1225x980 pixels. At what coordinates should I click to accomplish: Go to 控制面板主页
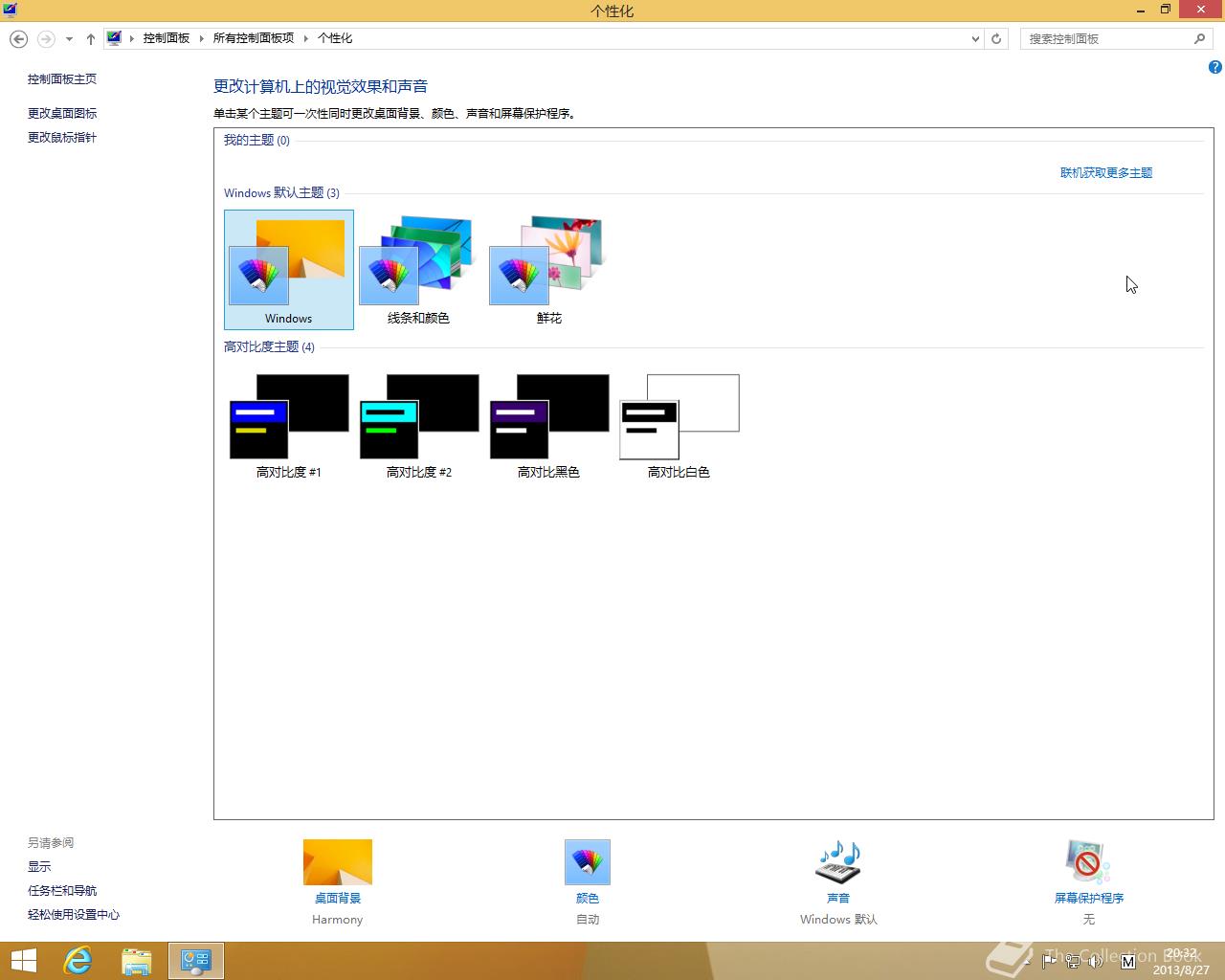pos(62,78)
